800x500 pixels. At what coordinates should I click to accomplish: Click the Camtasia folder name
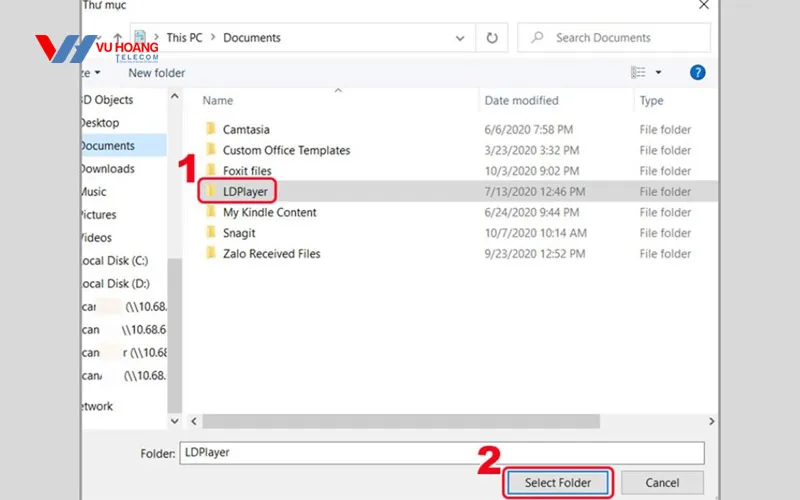pos(246,130)
